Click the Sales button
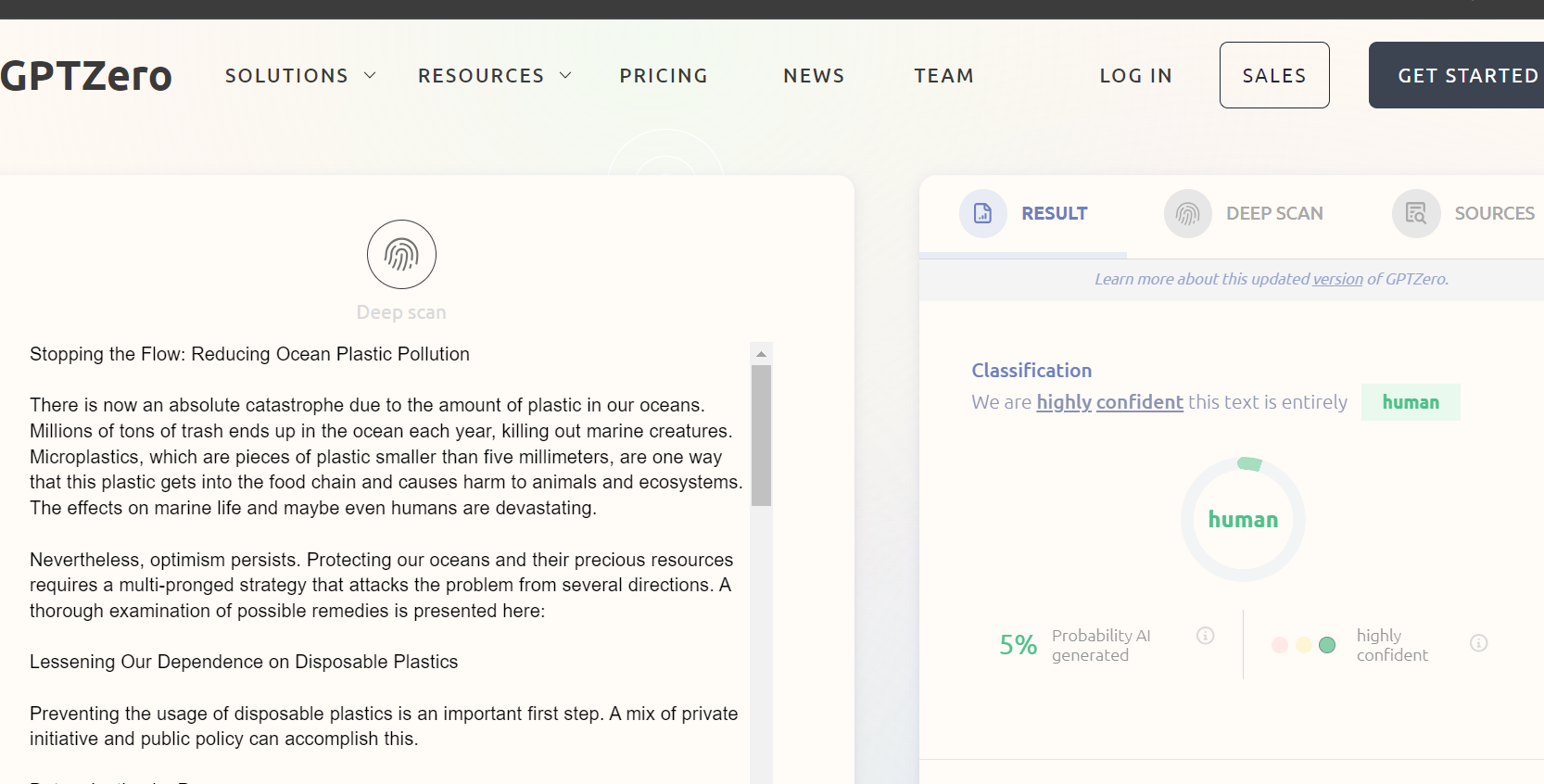This screenshot has width=1544, height=784. [x=1273, y=75]
